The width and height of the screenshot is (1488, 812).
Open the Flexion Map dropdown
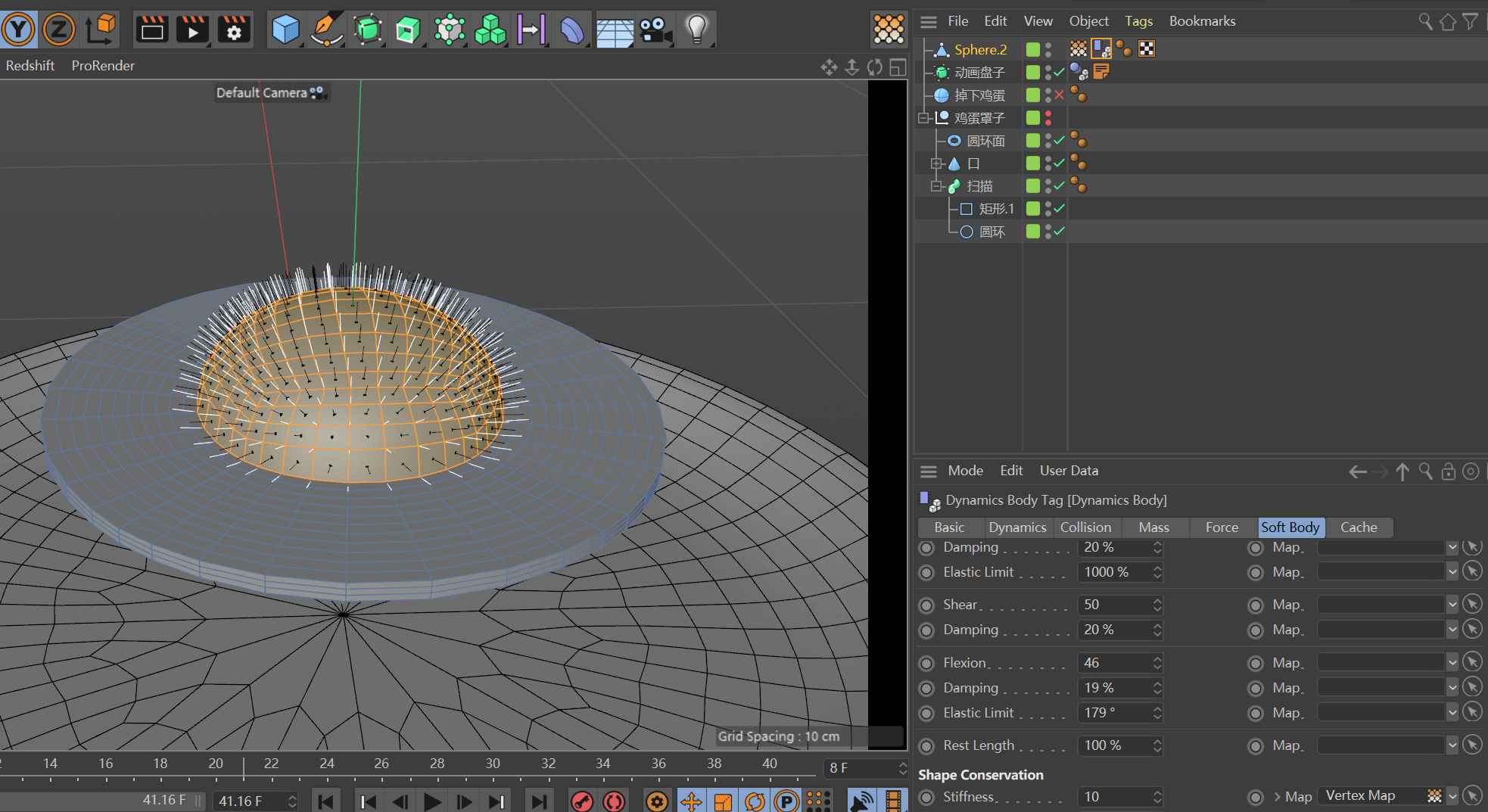tap(1452, 663)
